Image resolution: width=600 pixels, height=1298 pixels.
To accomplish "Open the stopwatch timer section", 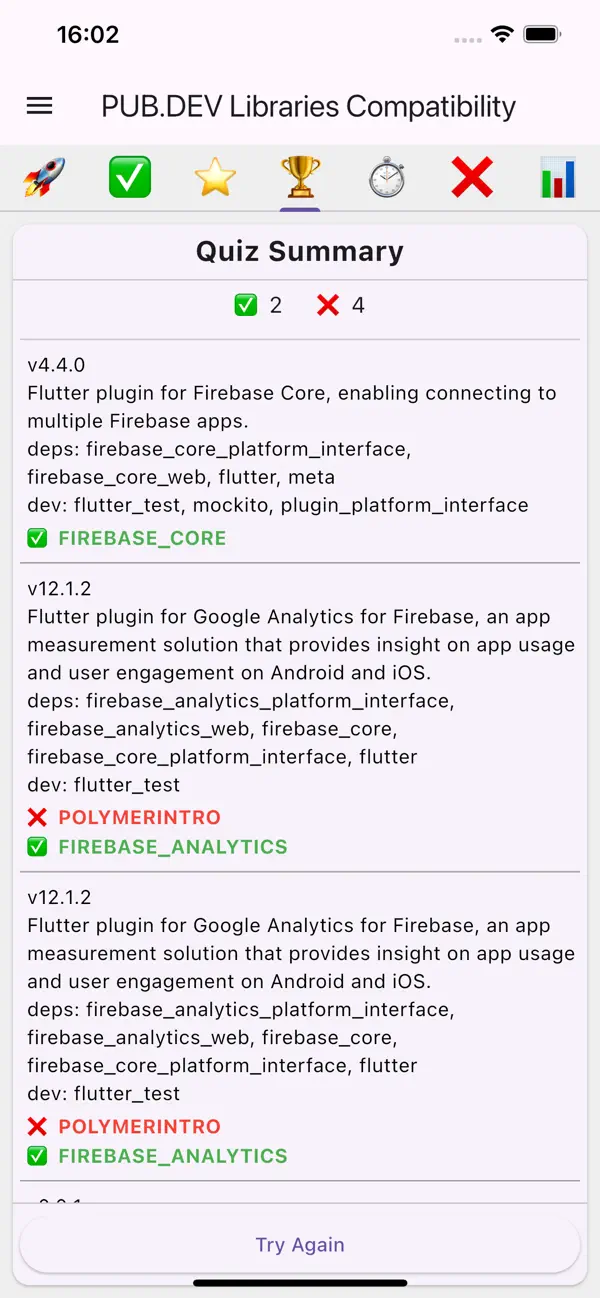I will click(386, 177).
